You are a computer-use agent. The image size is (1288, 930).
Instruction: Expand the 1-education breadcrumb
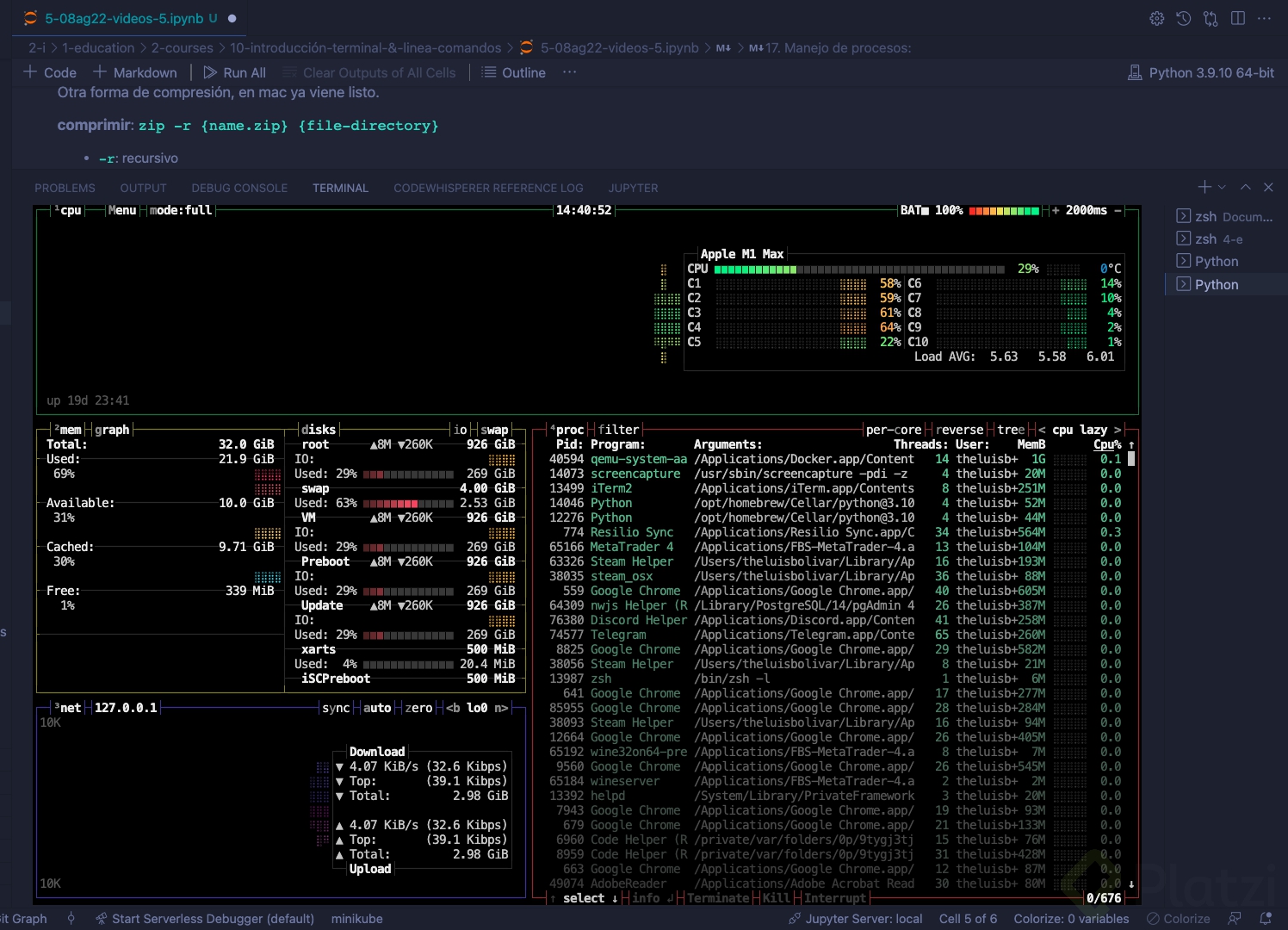pyautogui.click(x=98, y=48)
